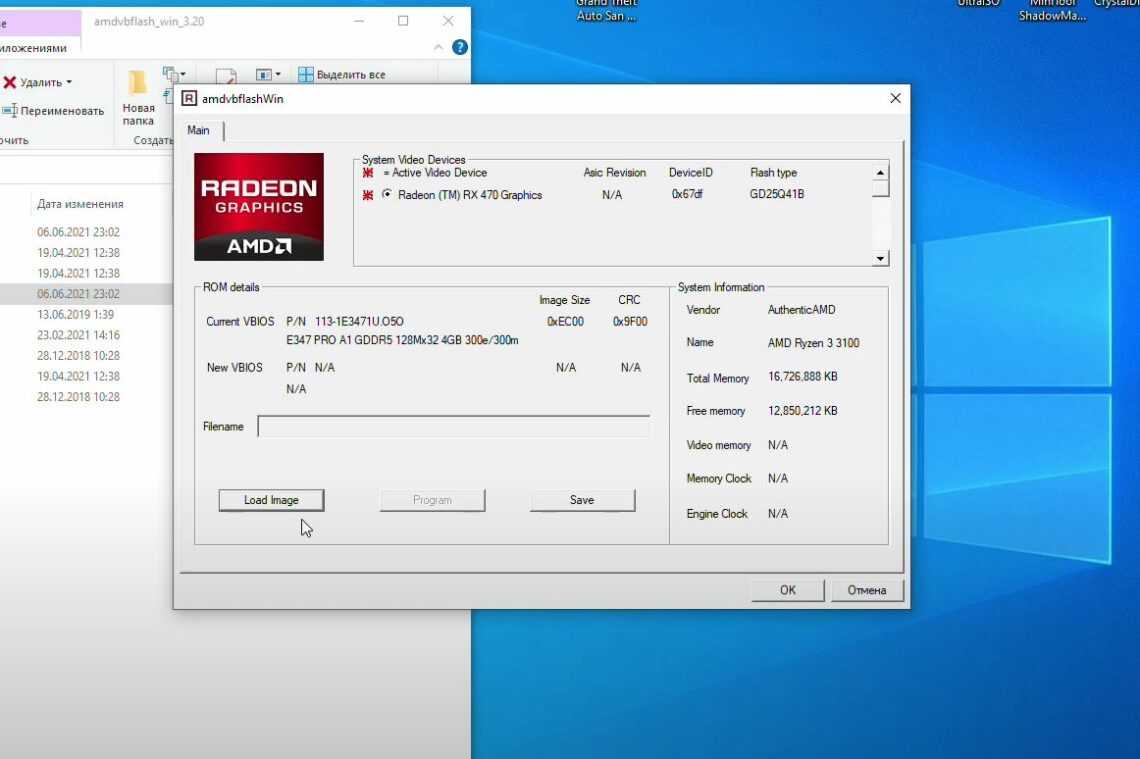Click the Radeon Graphics AMD logo image
Image resolution: width=1140 pixels, height=759 pixels.
pyautogui.click(x=259, y=206)
